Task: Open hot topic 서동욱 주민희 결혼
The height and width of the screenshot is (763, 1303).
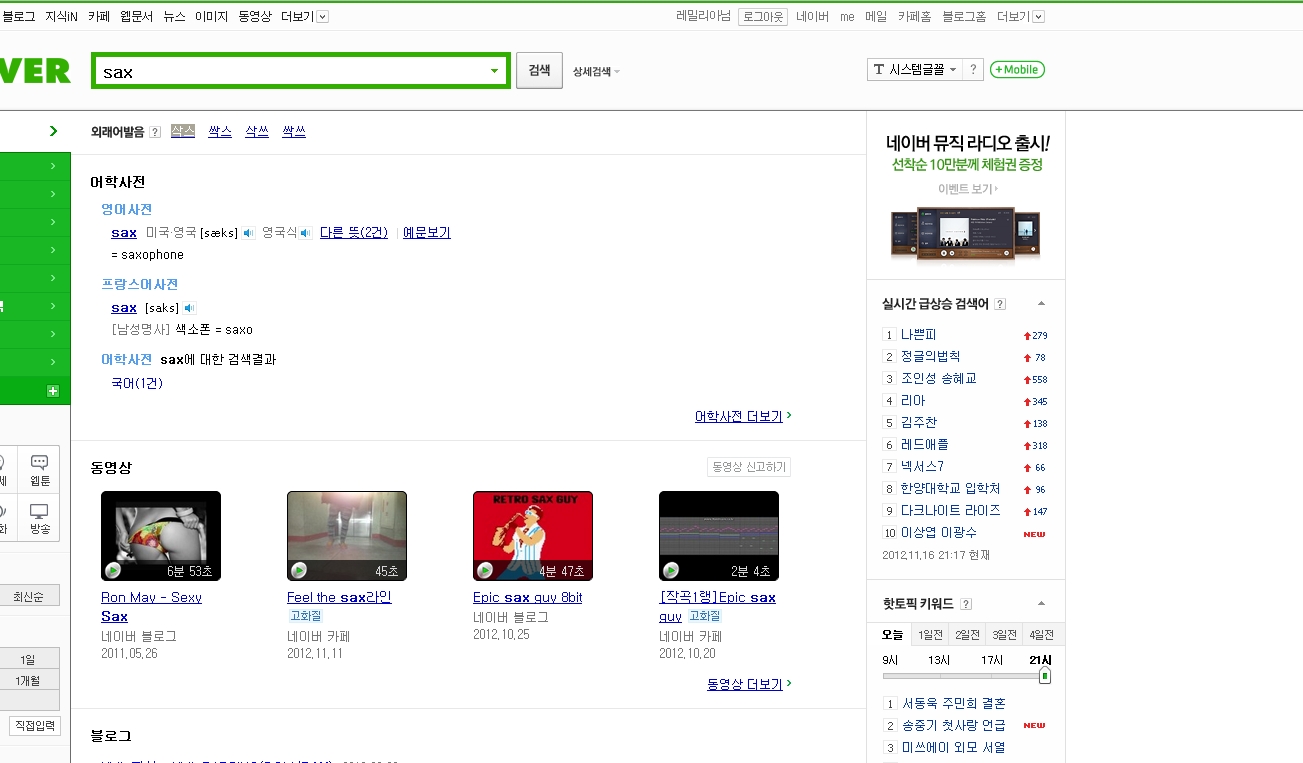Action: (x=954, y=703)
